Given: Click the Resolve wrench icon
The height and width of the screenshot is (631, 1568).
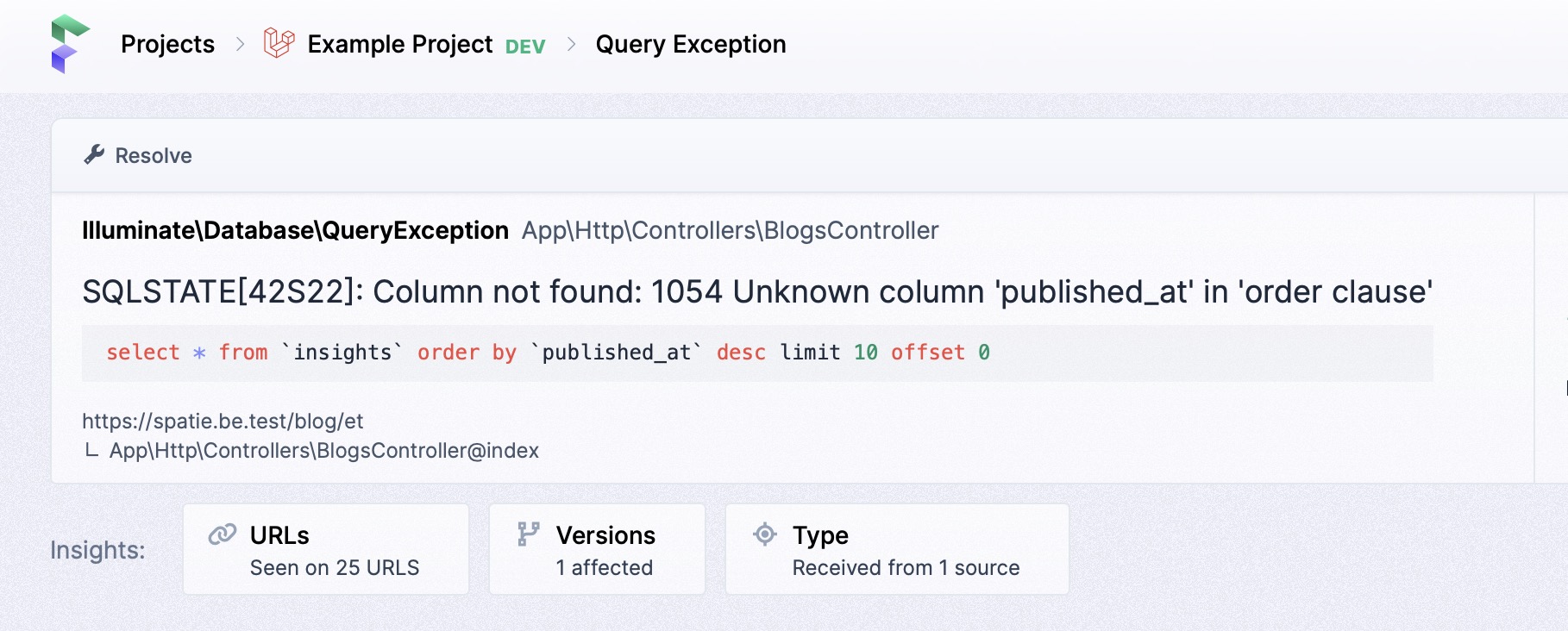Looking at the screenshot, I should [x=94, y=154].
